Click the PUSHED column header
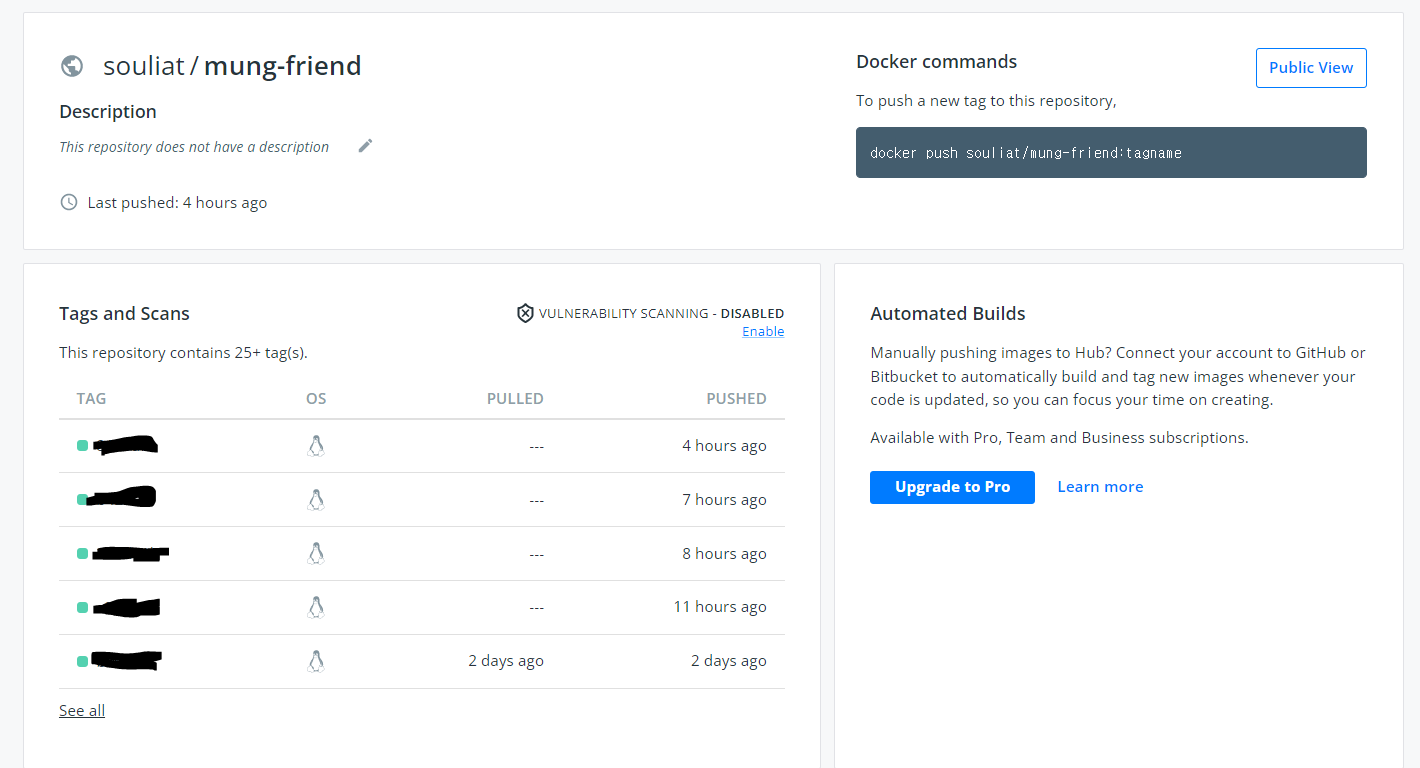The height and width of the screenshot is (768, 1420). coord(736,398)
